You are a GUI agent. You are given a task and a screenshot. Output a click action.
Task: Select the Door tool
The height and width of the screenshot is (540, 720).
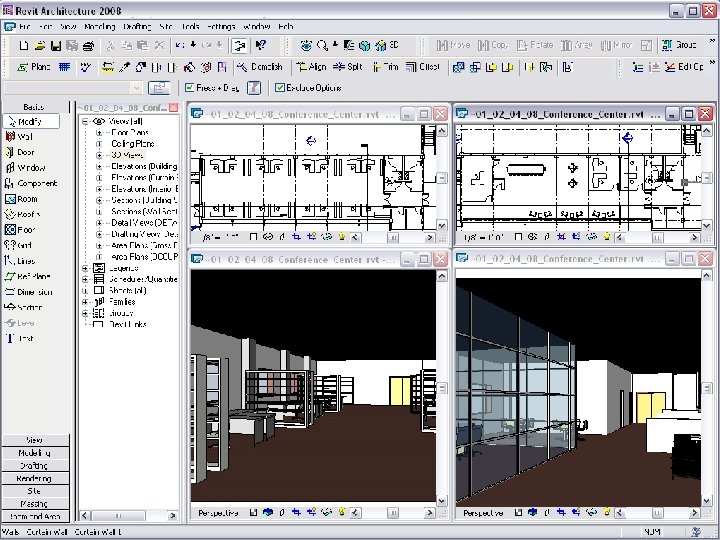point(25,152)
